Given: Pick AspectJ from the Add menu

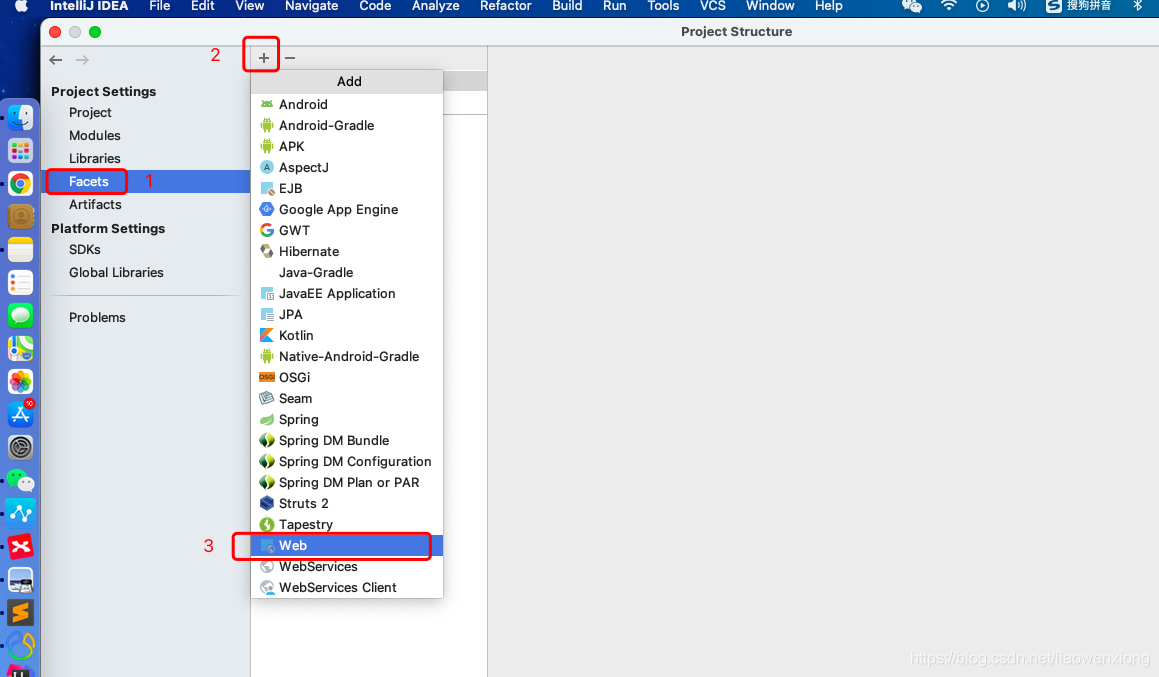Looking at the screenshot, I should (x=347, y=168).
